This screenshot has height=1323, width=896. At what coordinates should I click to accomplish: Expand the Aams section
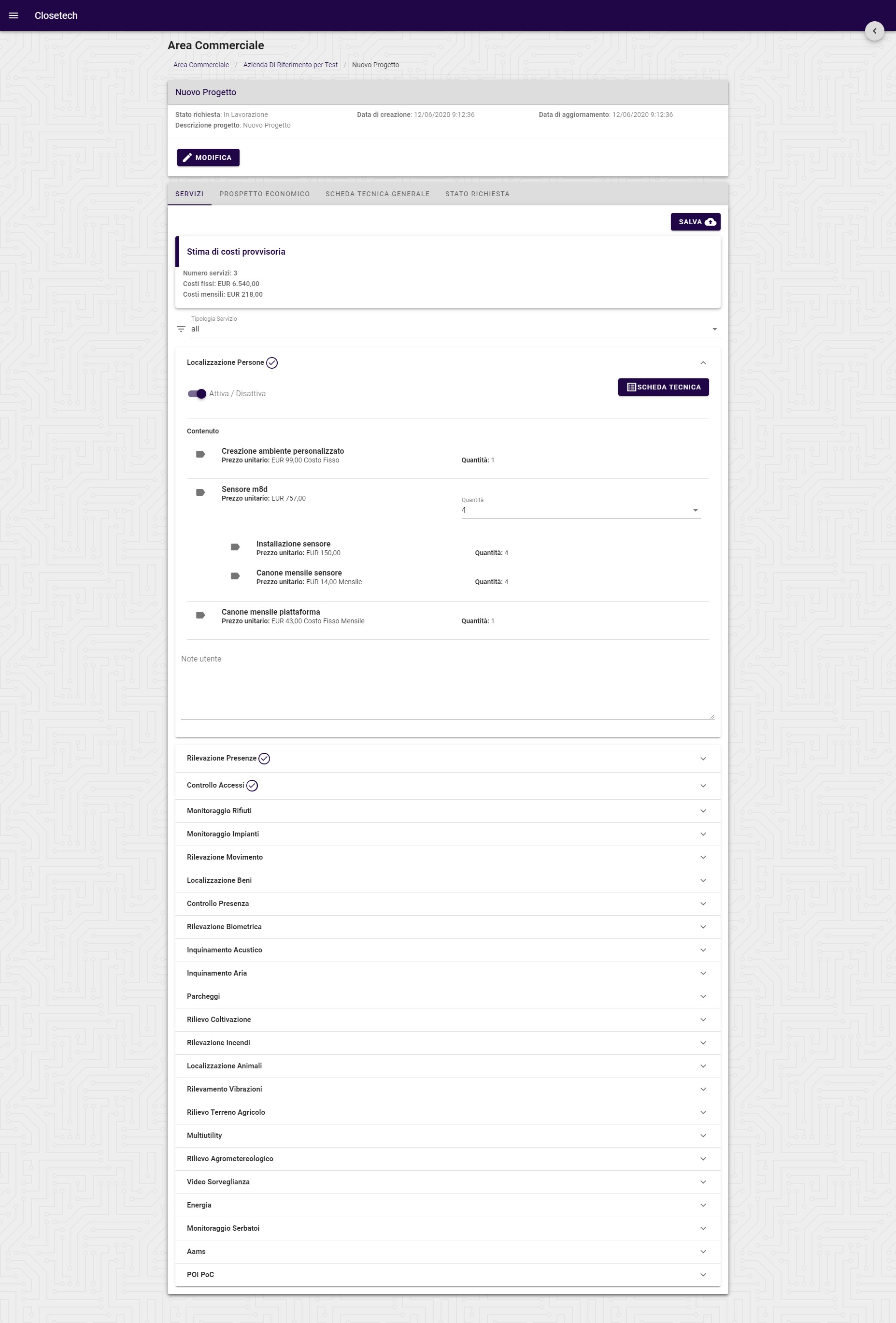[x=448, y=1252]
